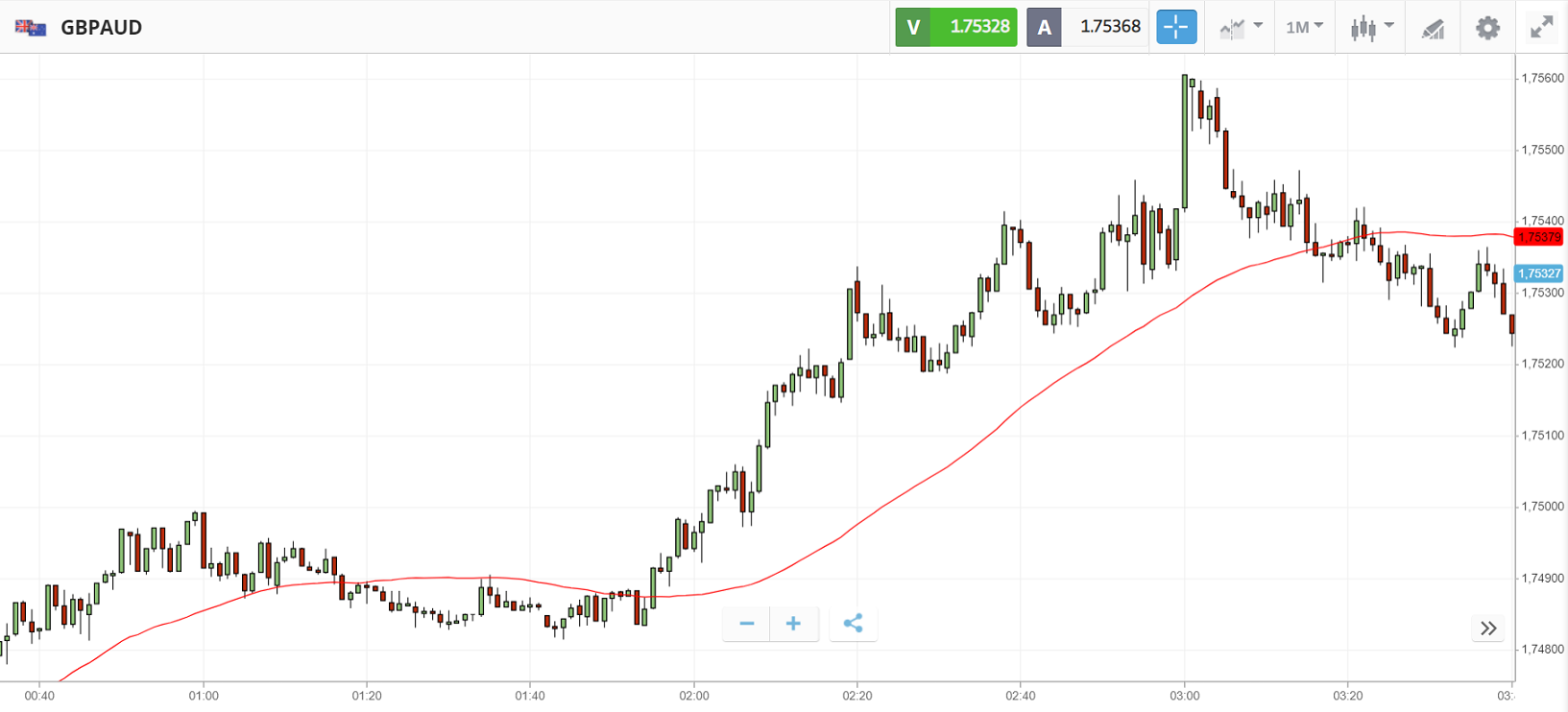
Task: Toggle the blue crosshair cursor tool
Action: pos(1176,27)
